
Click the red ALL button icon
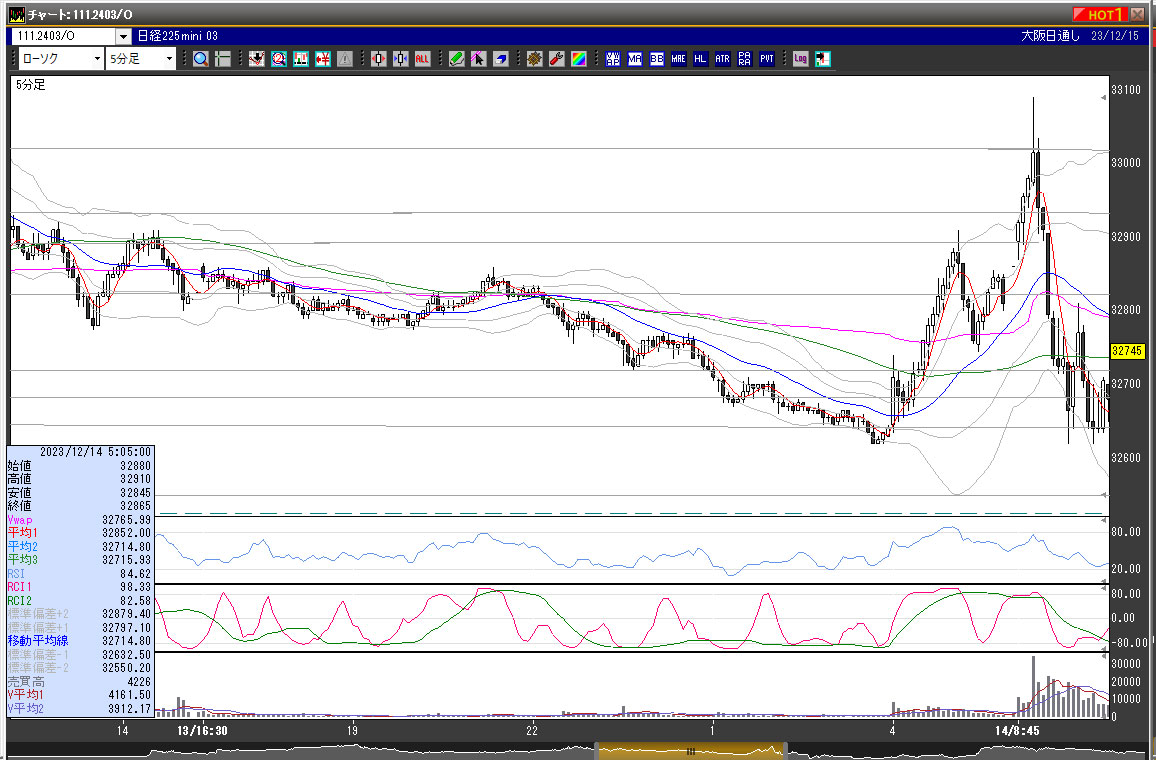422,59
